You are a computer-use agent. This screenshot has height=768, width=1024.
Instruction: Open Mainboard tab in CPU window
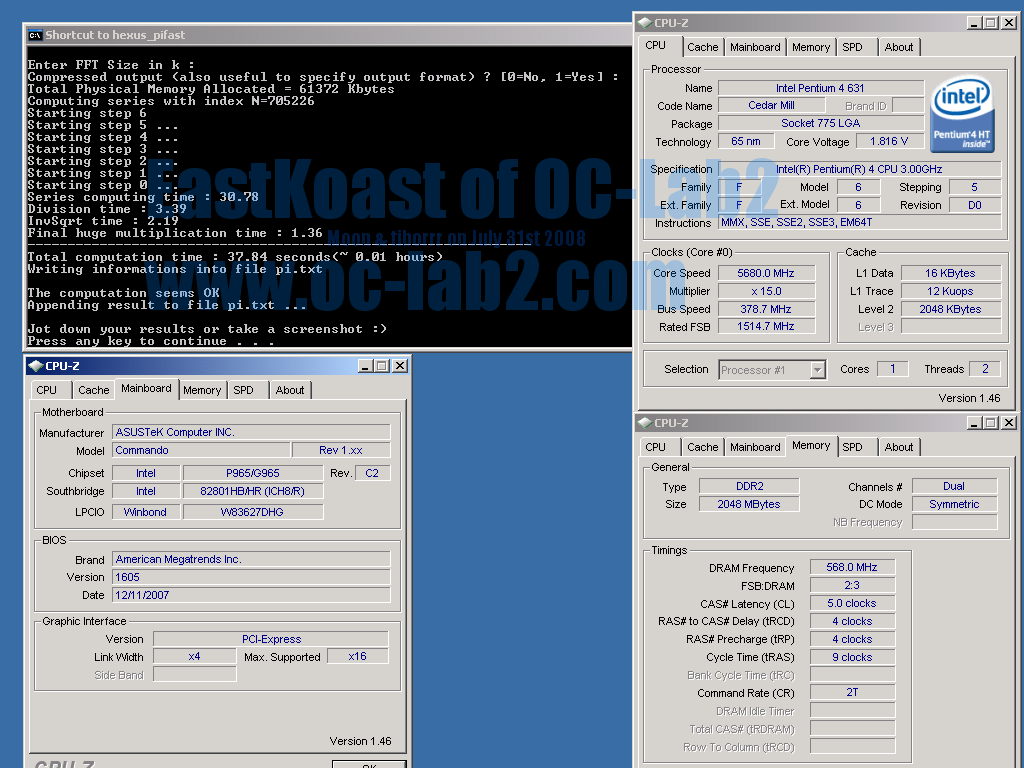pyautogui.click(x=755, y=47)
